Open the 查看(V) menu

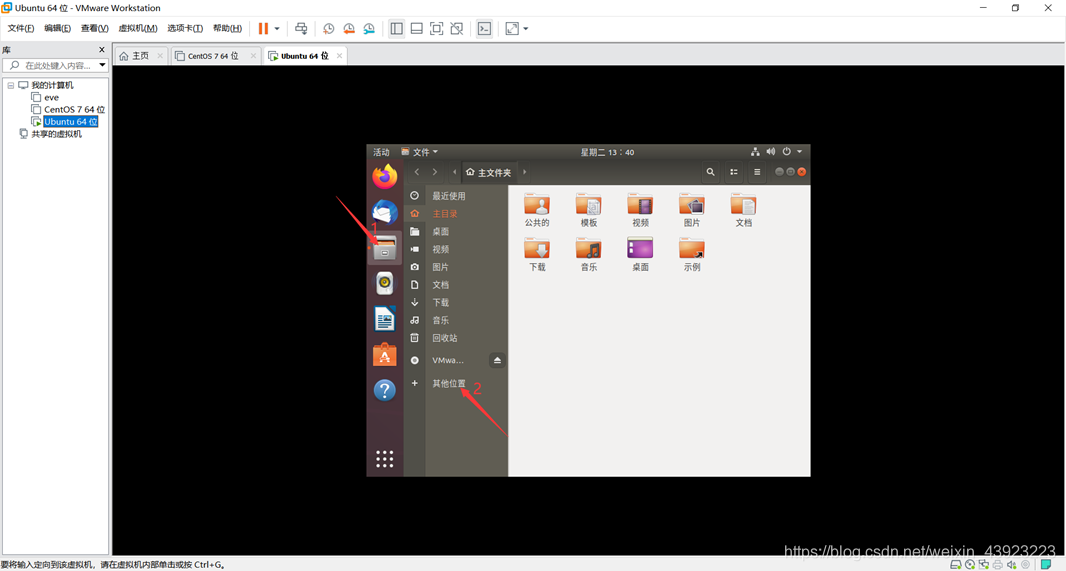[x=94, y=29]
